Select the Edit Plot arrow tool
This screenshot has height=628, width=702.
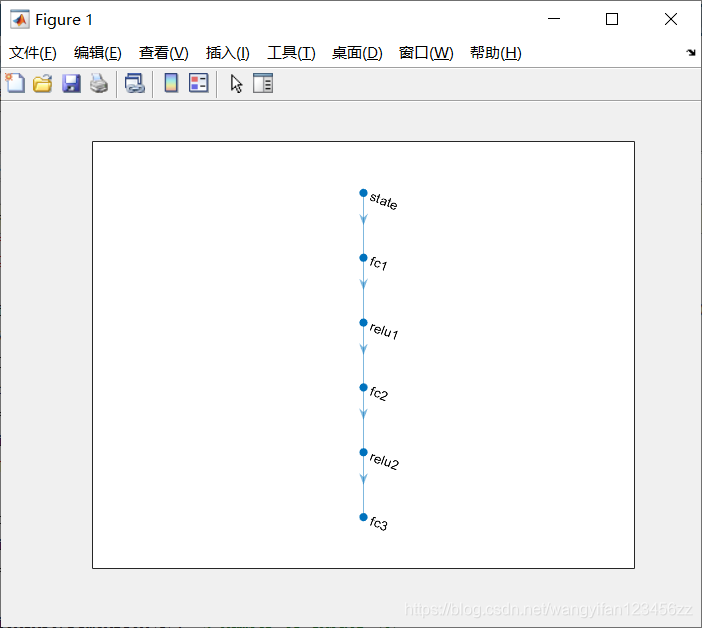[x=236, y=84]
